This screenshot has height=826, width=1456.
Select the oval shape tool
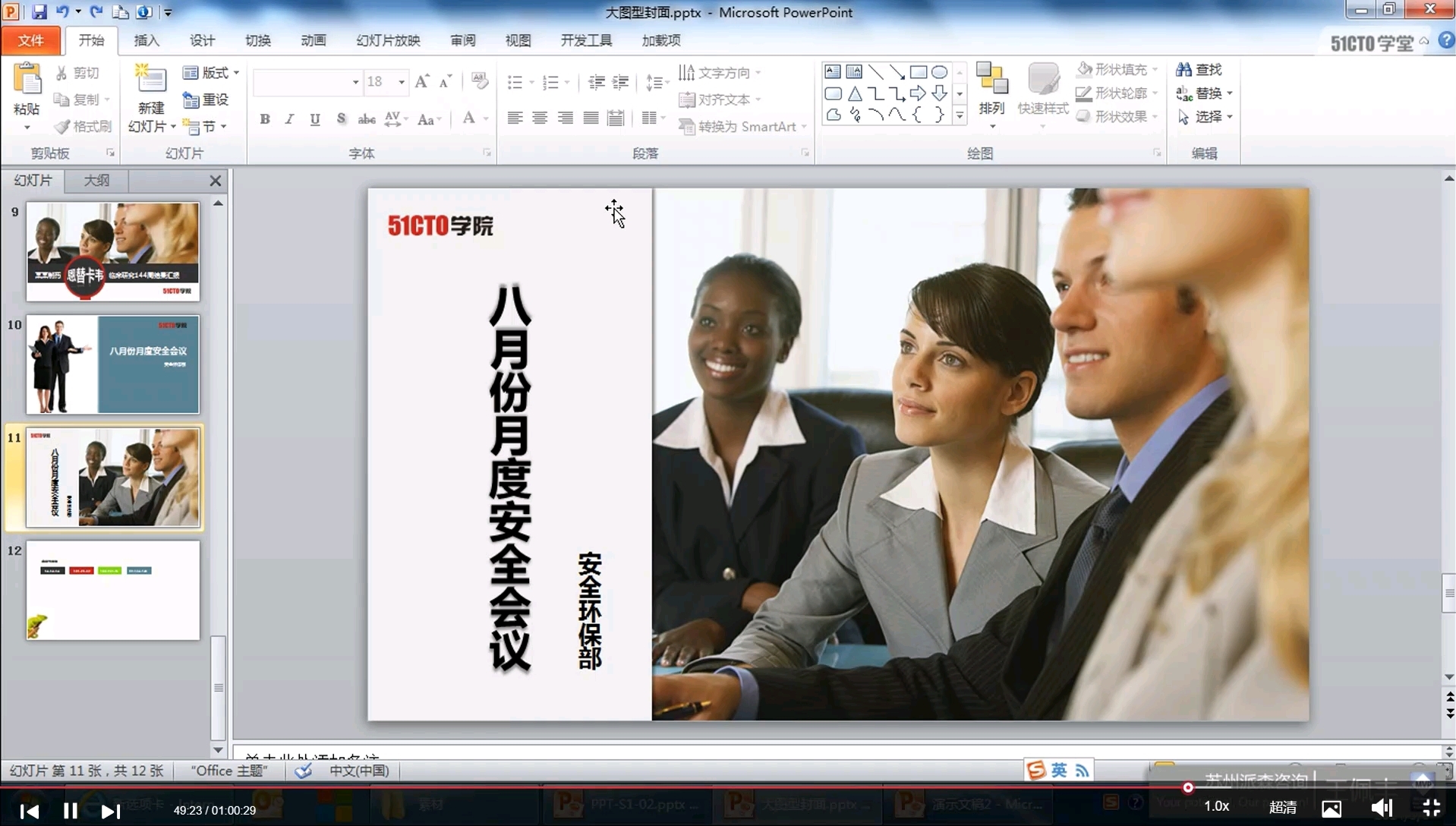941,71
